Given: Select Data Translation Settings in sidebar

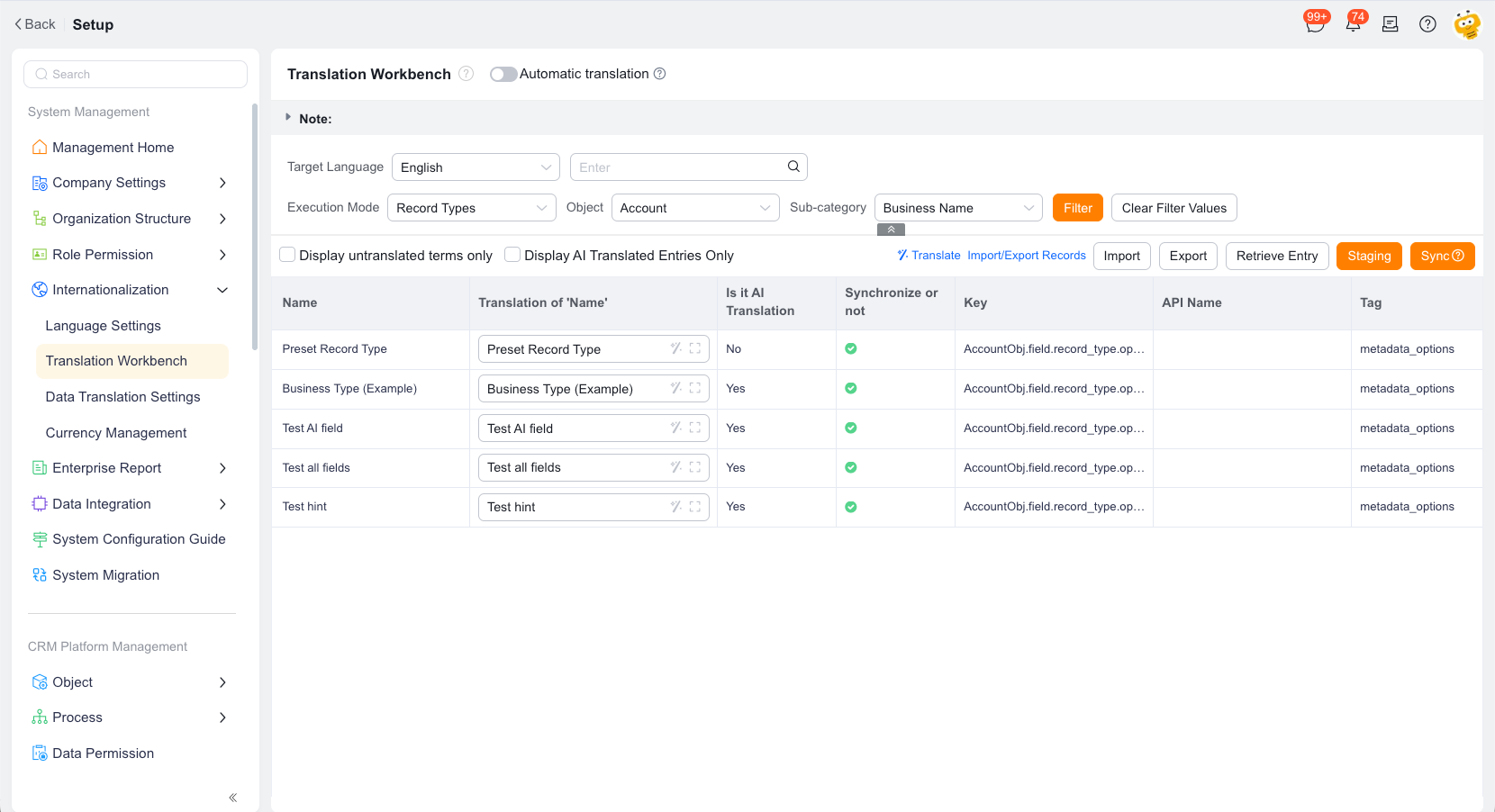Looking at the screenshot, I should click(122, 397).
